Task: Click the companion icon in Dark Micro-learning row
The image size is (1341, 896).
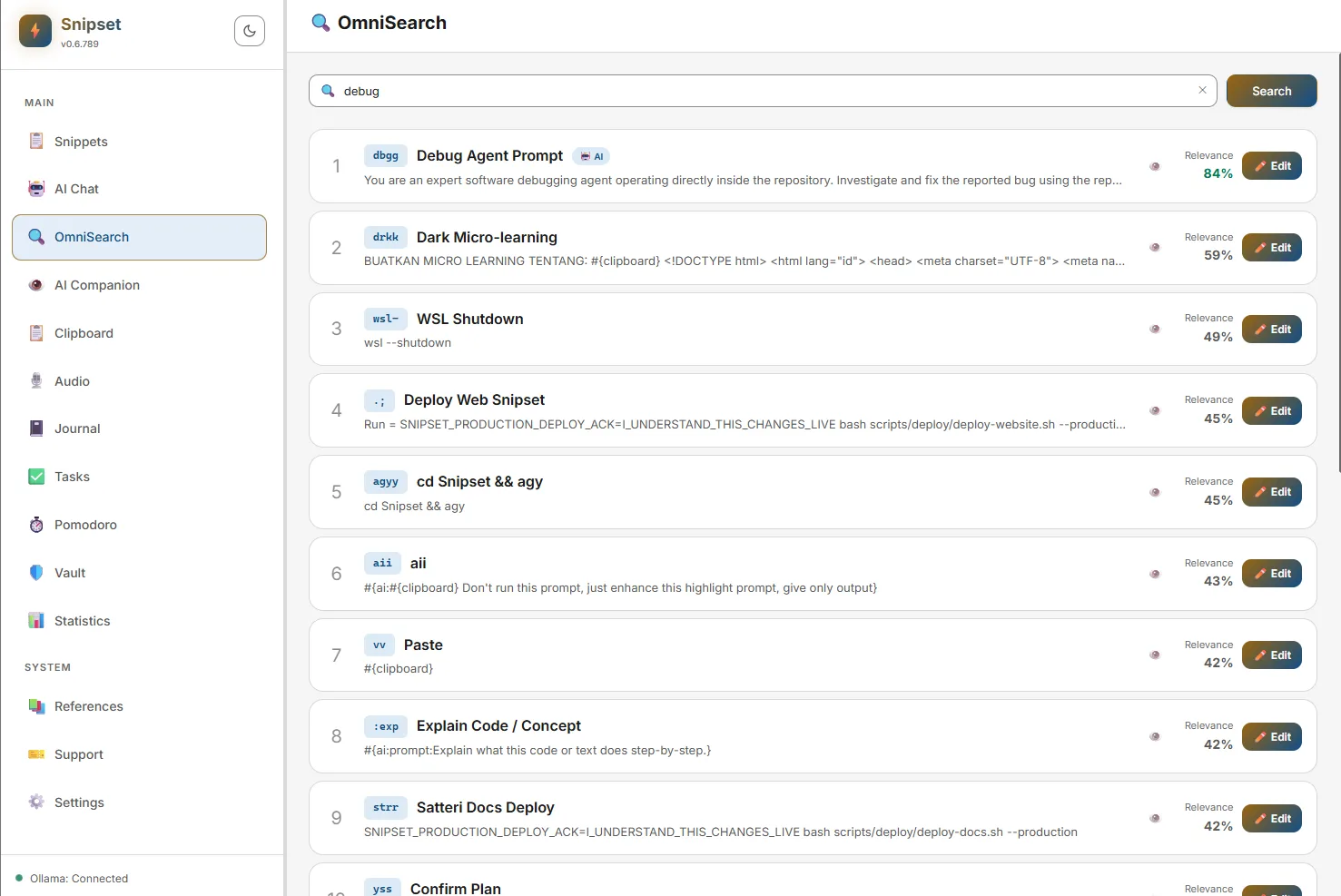Action: [x=1155, y=247]
